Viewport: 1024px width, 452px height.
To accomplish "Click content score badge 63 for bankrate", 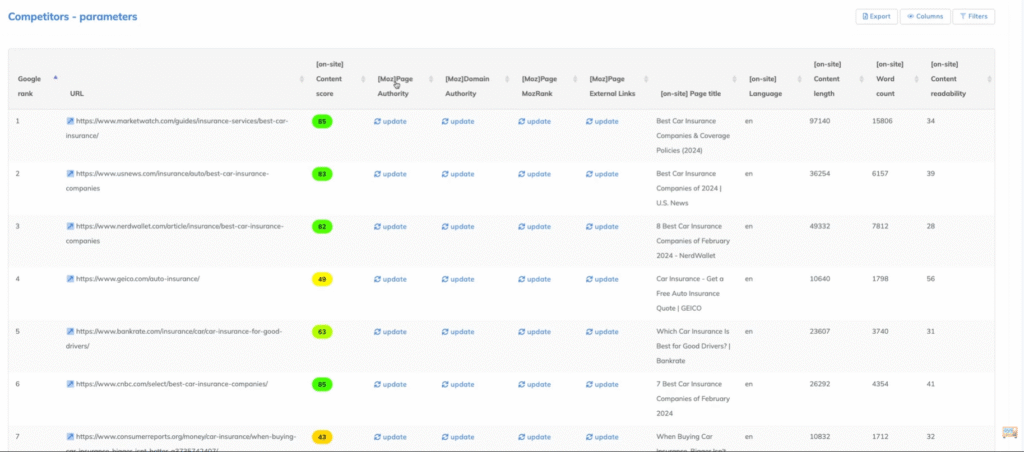I will pyautogui.click(x=322, y=332).
